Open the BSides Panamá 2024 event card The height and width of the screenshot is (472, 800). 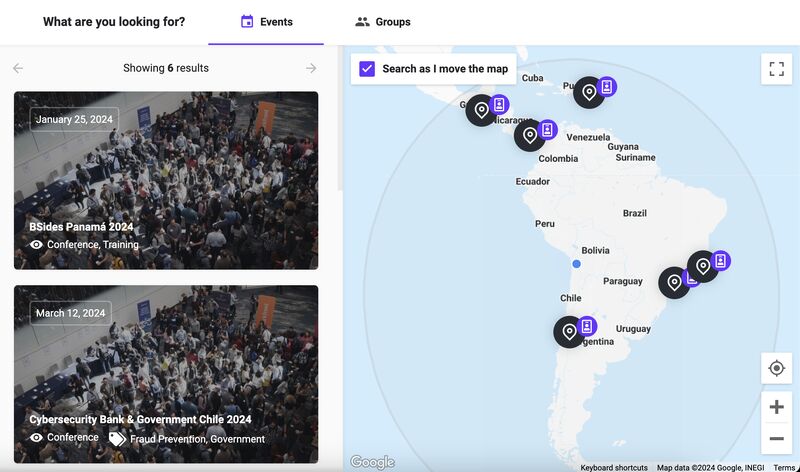[x=166, y=180]
